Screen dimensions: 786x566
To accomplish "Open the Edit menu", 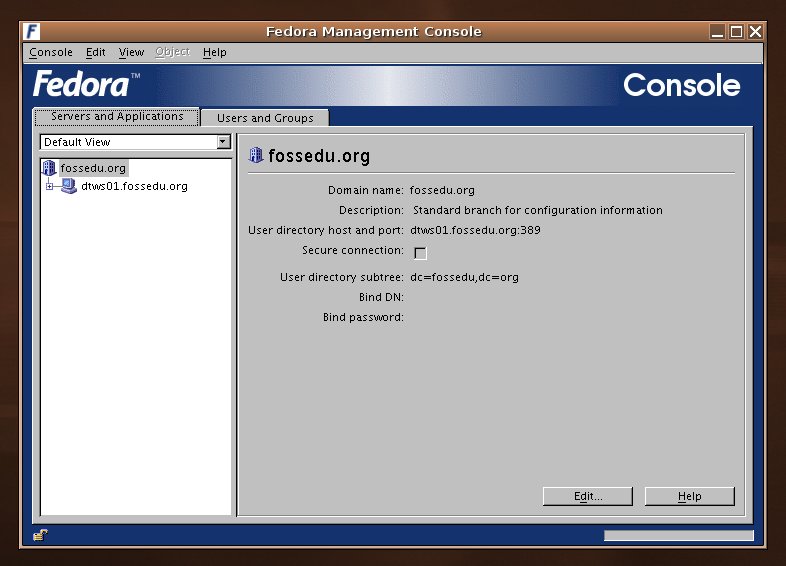I will (x=95, y=52).
